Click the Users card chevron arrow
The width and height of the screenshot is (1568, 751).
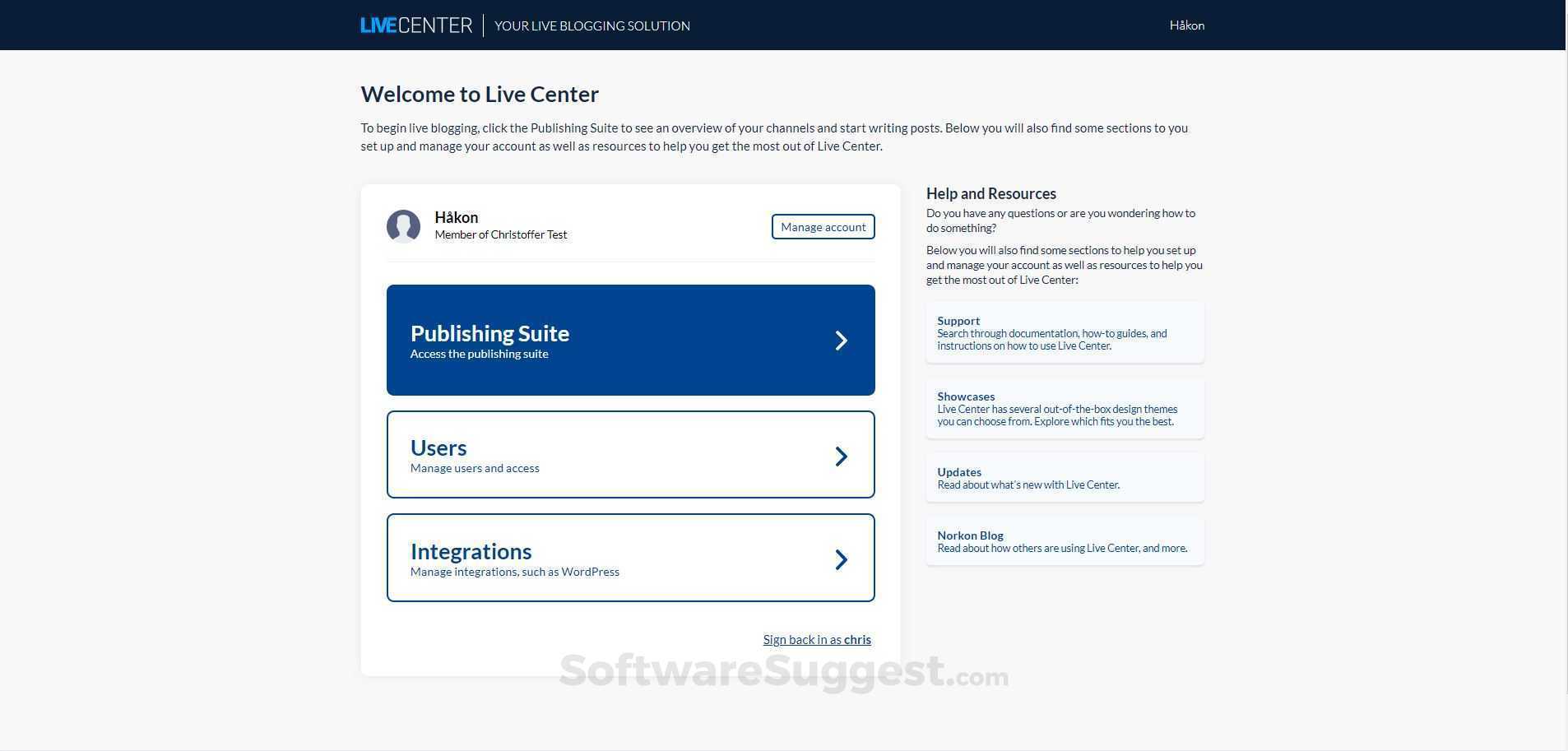point(841,455)
